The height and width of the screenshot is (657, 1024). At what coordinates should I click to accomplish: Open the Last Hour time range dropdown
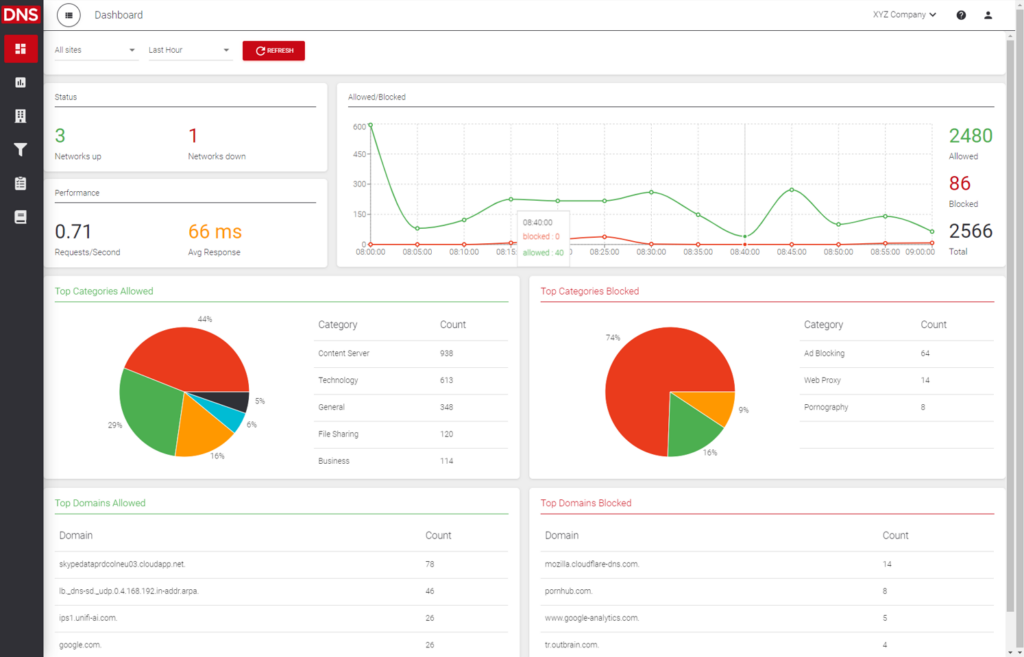pos(189,50)
